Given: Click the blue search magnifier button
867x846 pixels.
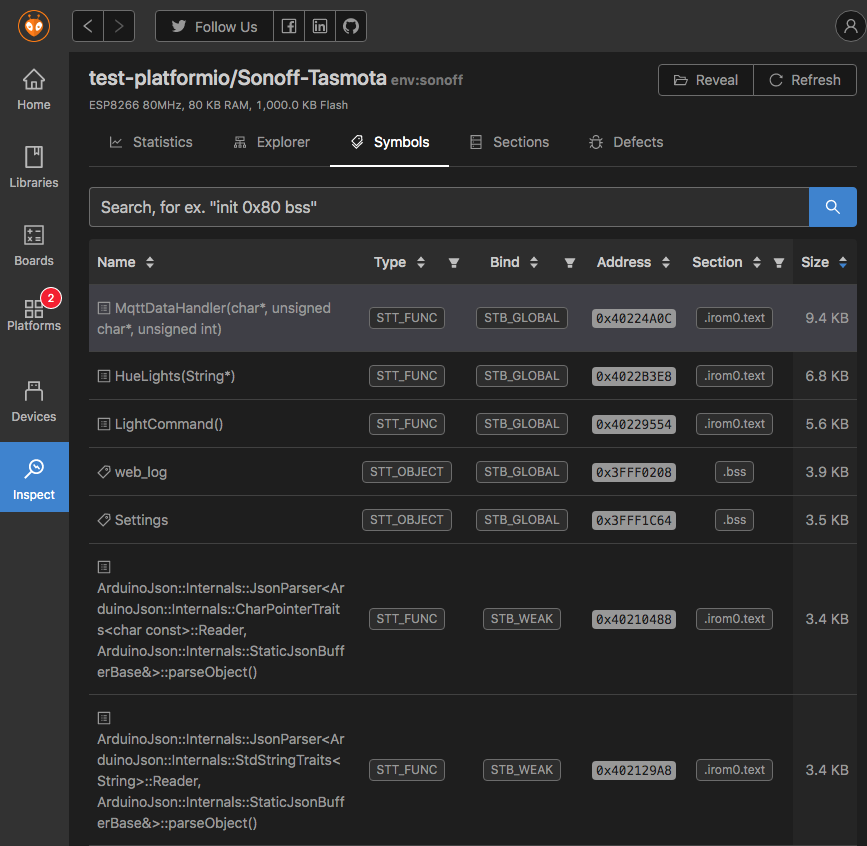Looking at the screenshot, I should (833, 207).
